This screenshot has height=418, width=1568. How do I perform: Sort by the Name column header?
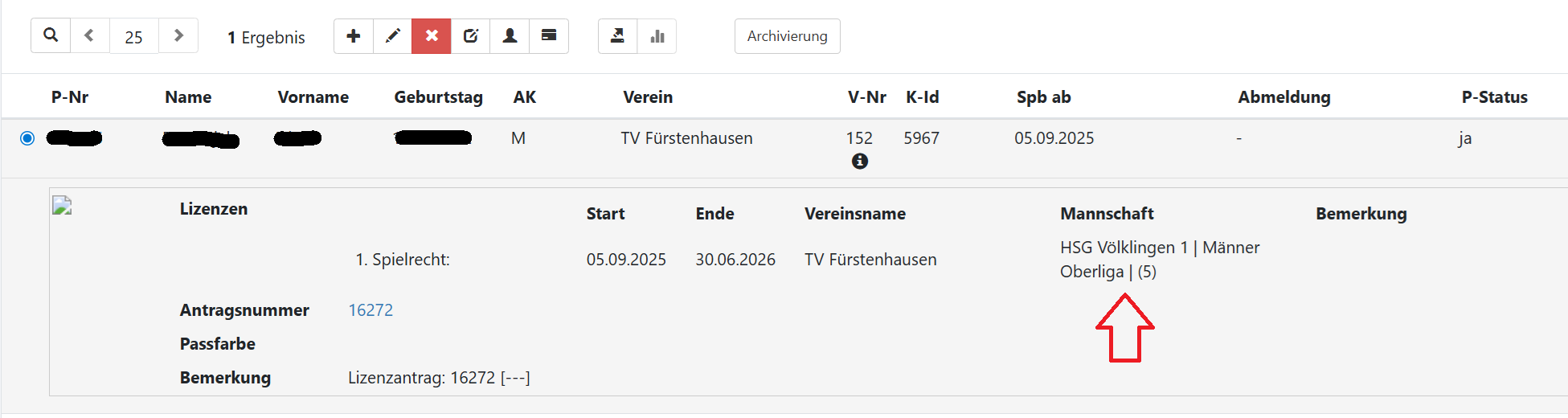(188, 97)
